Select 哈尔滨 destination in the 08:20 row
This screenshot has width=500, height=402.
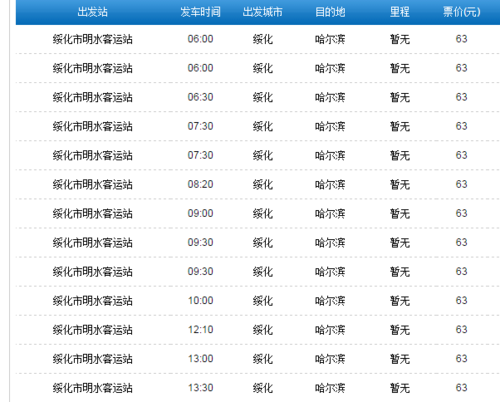click(x=330, y=184)
